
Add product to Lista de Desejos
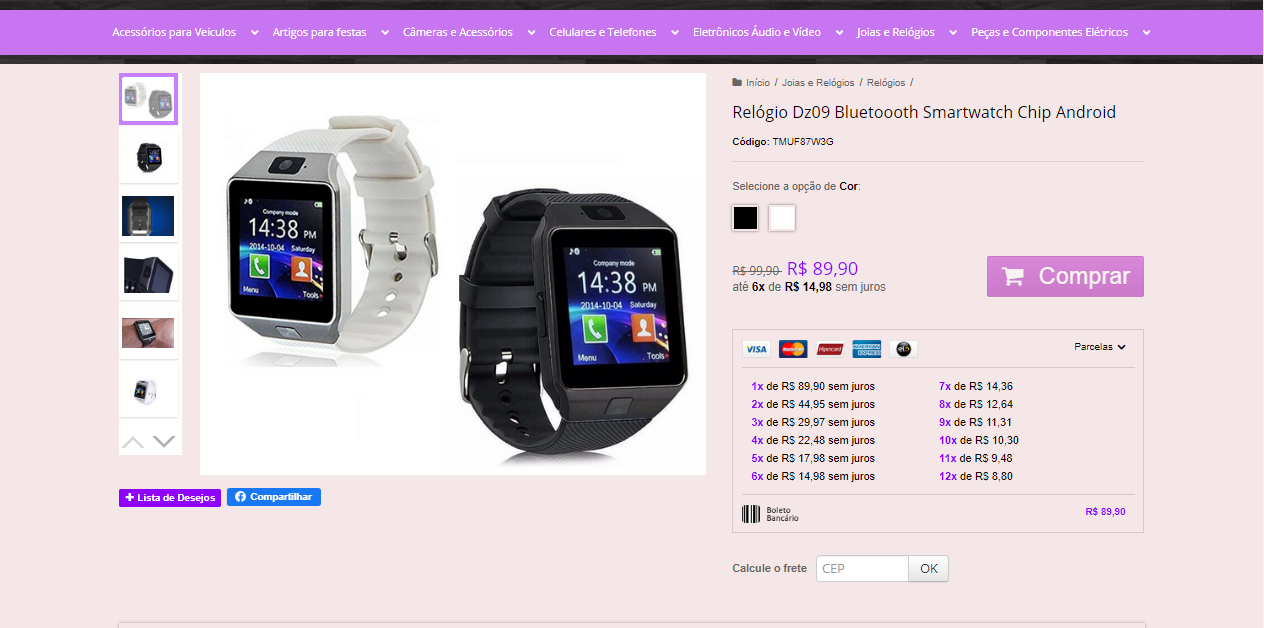(x=170, y=498)
